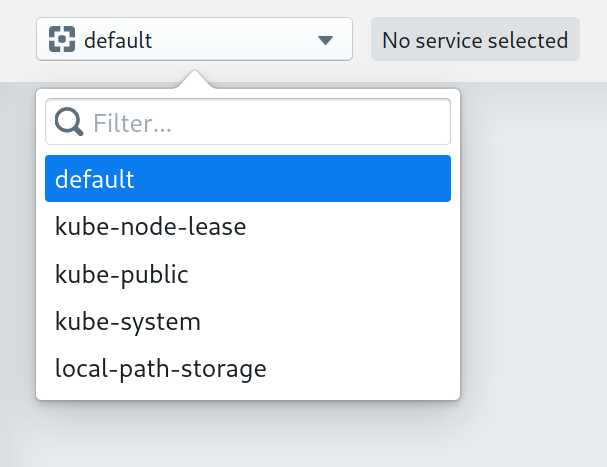Click the downward triangle of namespace selector
Image resolution: width=607 pixels, height=467 pixels.
pyautogui.click(x=325, y=41)
